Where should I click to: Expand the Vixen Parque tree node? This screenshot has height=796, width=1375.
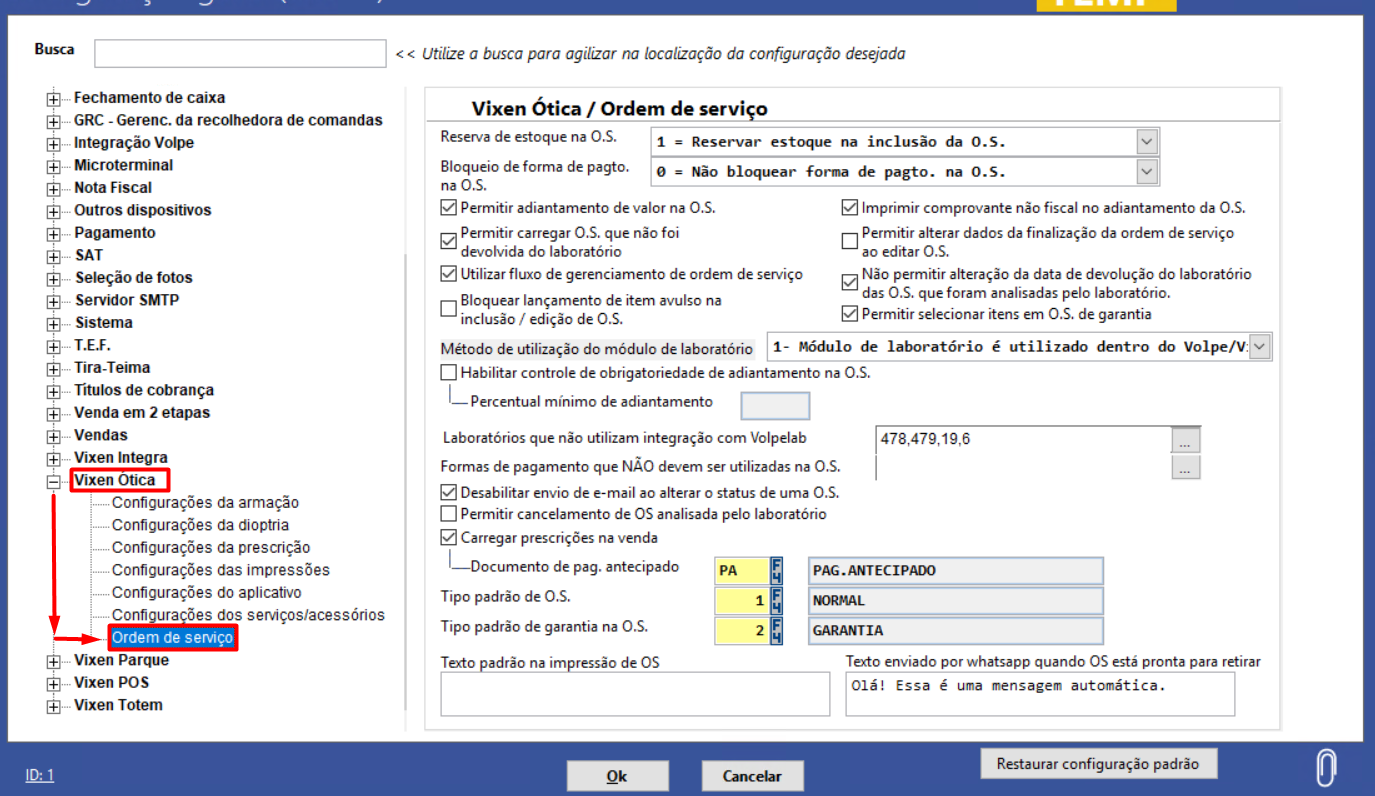click(x=54, y=661)
